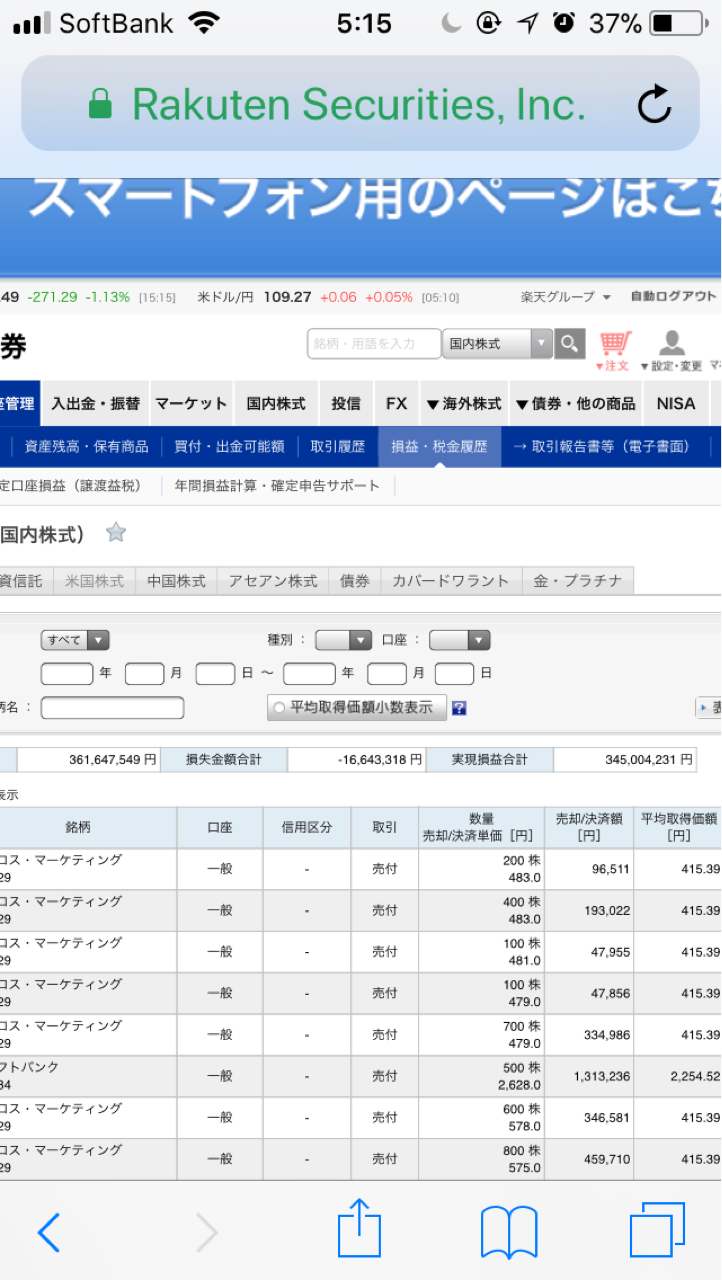
Task: Click the 銘柄 column header
Action: 78,828
